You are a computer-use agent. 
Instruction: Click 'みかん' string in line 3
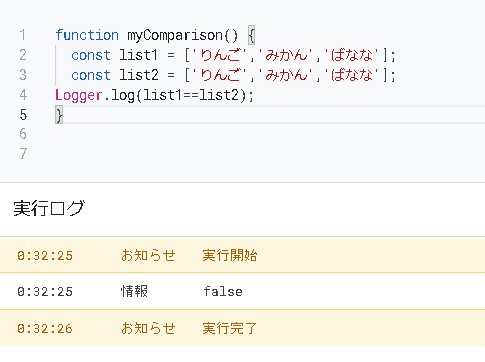tap(285, 75)
